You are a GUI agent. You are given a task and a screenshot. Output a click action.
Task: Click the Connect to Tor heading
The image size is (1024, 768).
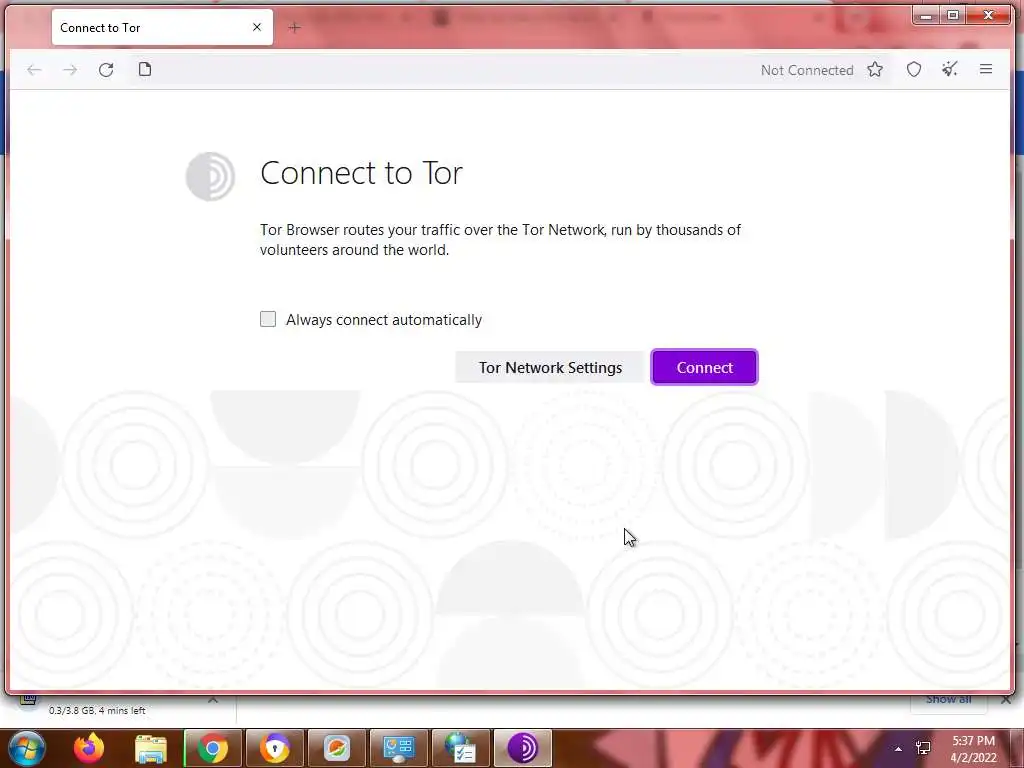[361, 174]
